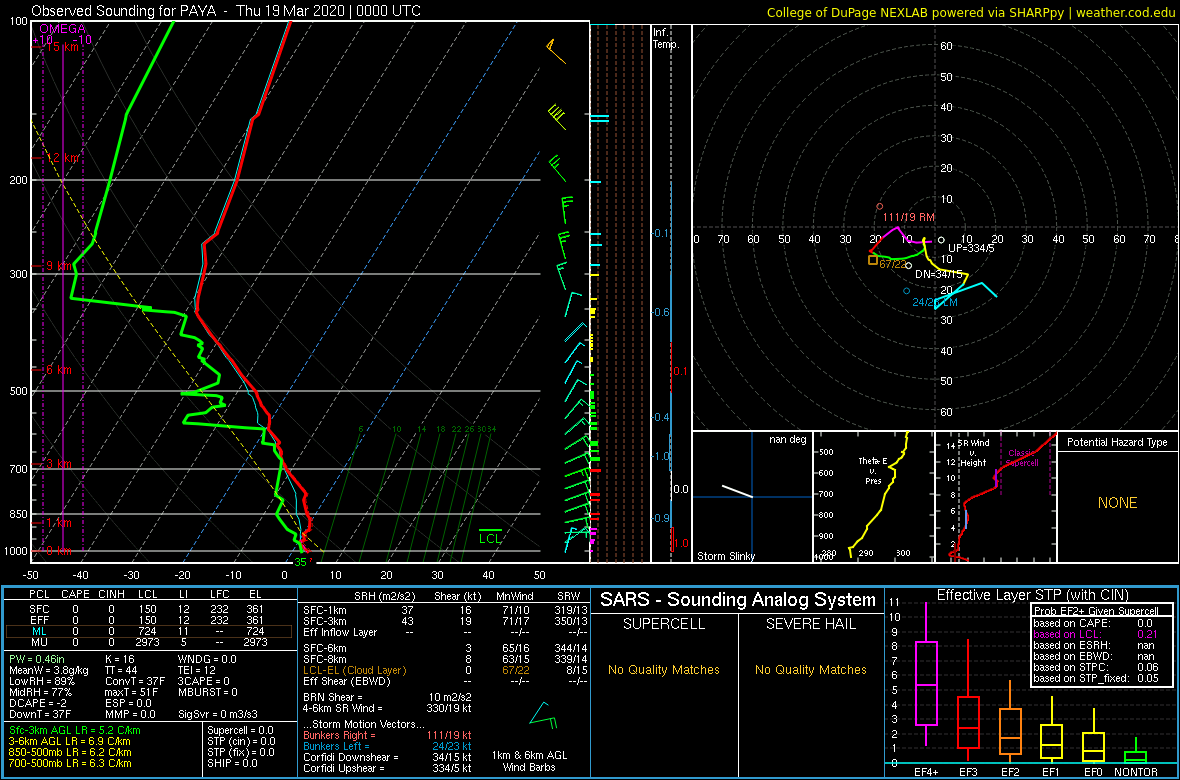Click the 'DN=34/15' hodograph label

[x=938, y=275]
